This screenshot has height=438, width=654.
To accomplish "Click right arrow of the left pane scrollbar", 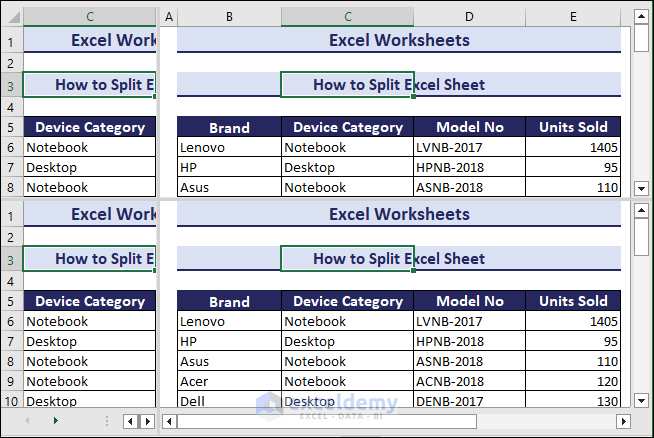I will click(x=148, y=421).
